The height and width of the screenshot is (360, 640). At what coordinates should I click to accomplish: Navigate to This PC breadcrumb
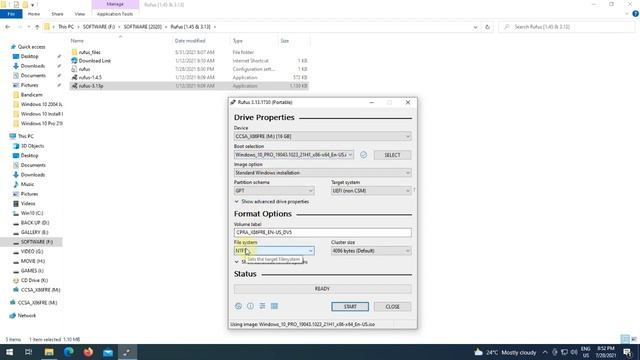(66, 27)
